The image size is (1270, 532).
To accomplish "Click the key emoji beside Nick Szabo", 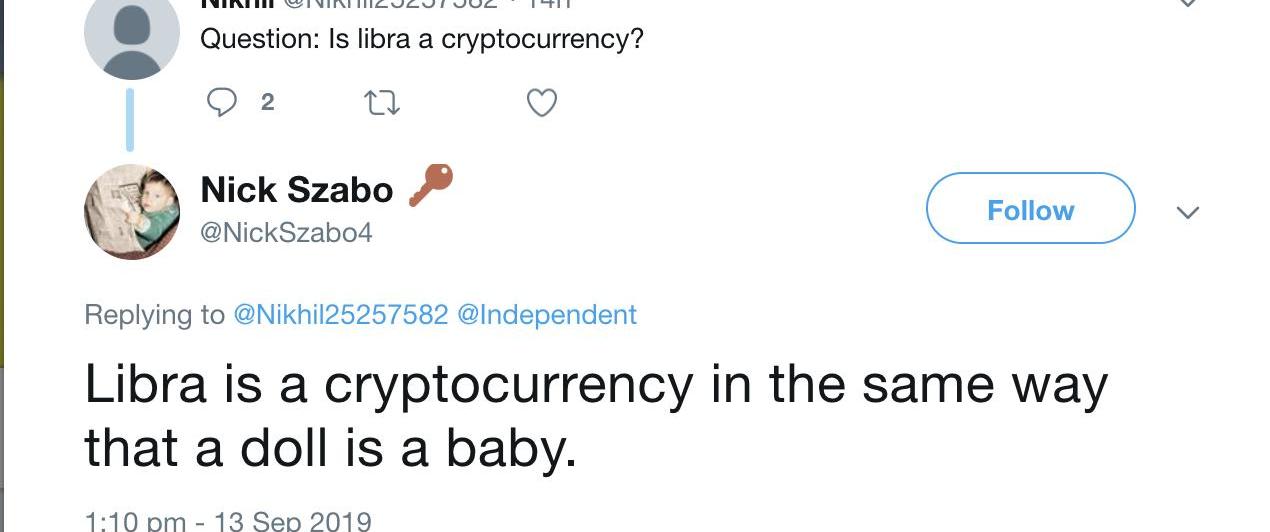I will pos(431,185).
